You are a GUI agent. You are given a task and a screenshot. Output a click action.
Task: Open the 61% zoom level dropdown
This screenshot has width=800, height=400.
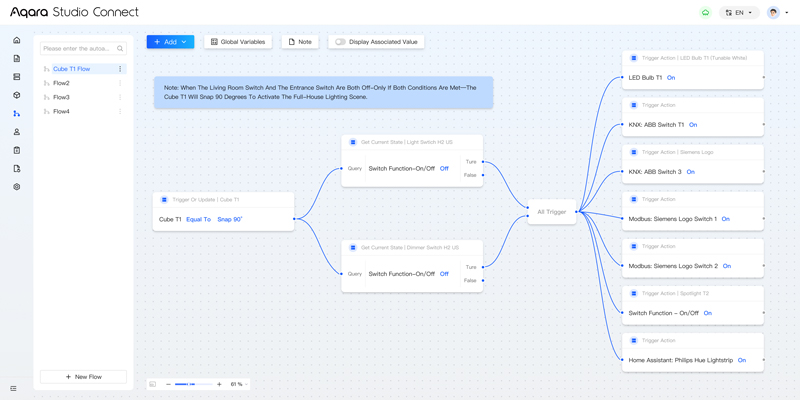click(239, 384)
